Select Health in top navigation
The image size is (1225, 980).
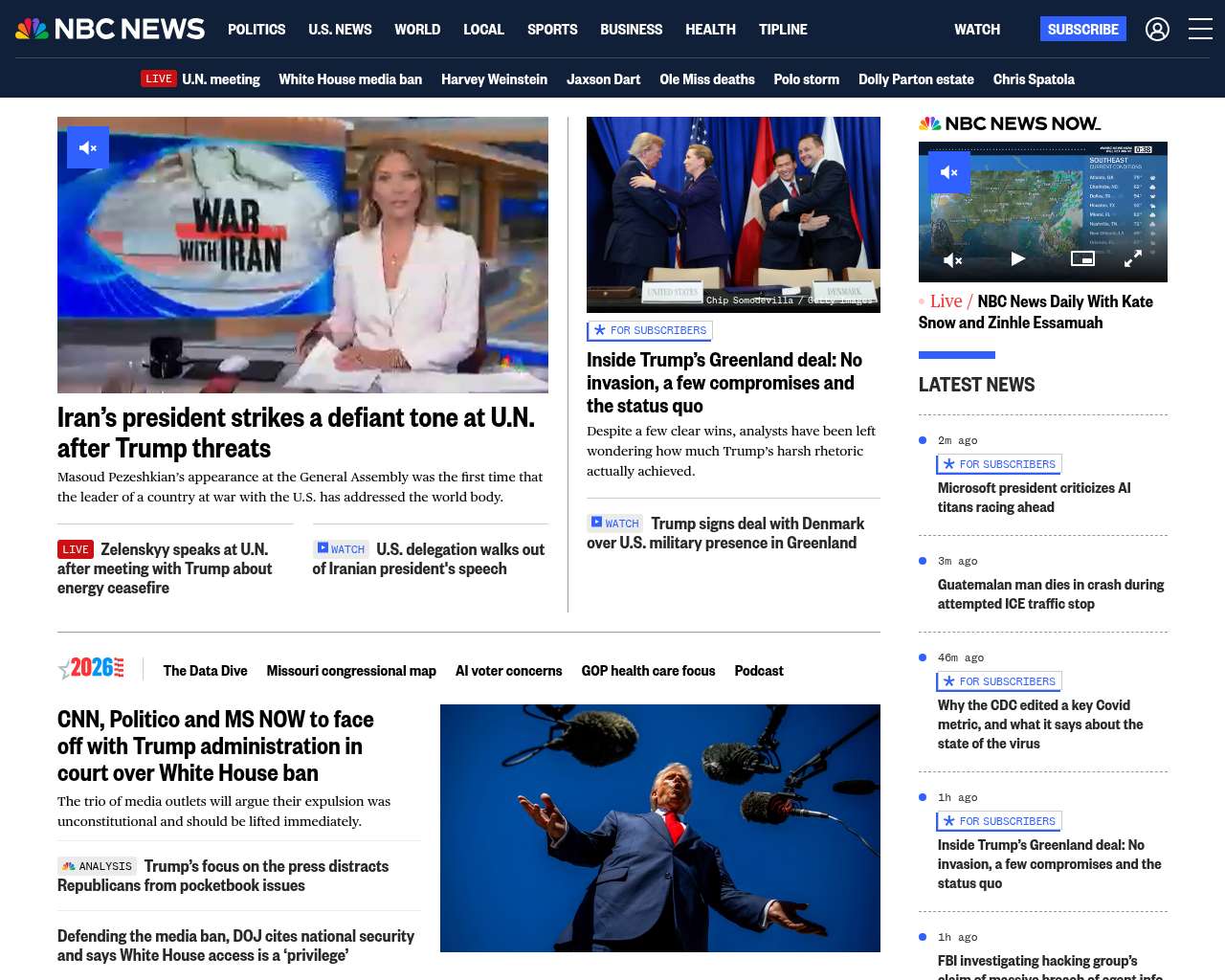(710, 30)
